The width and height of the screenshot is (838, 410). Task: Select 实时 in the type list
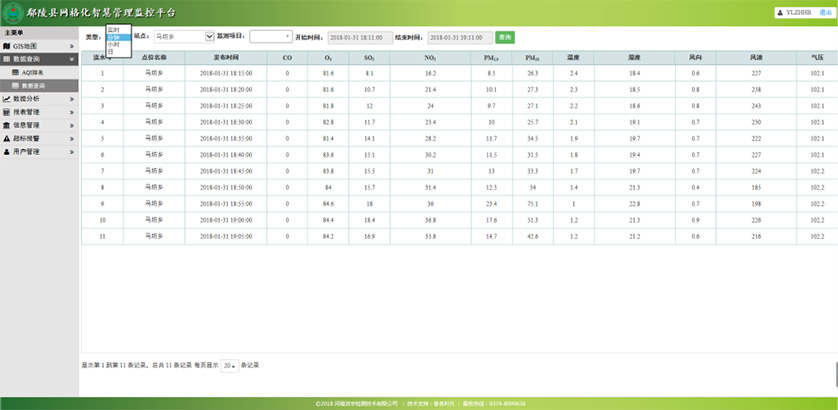pos(118,29)
